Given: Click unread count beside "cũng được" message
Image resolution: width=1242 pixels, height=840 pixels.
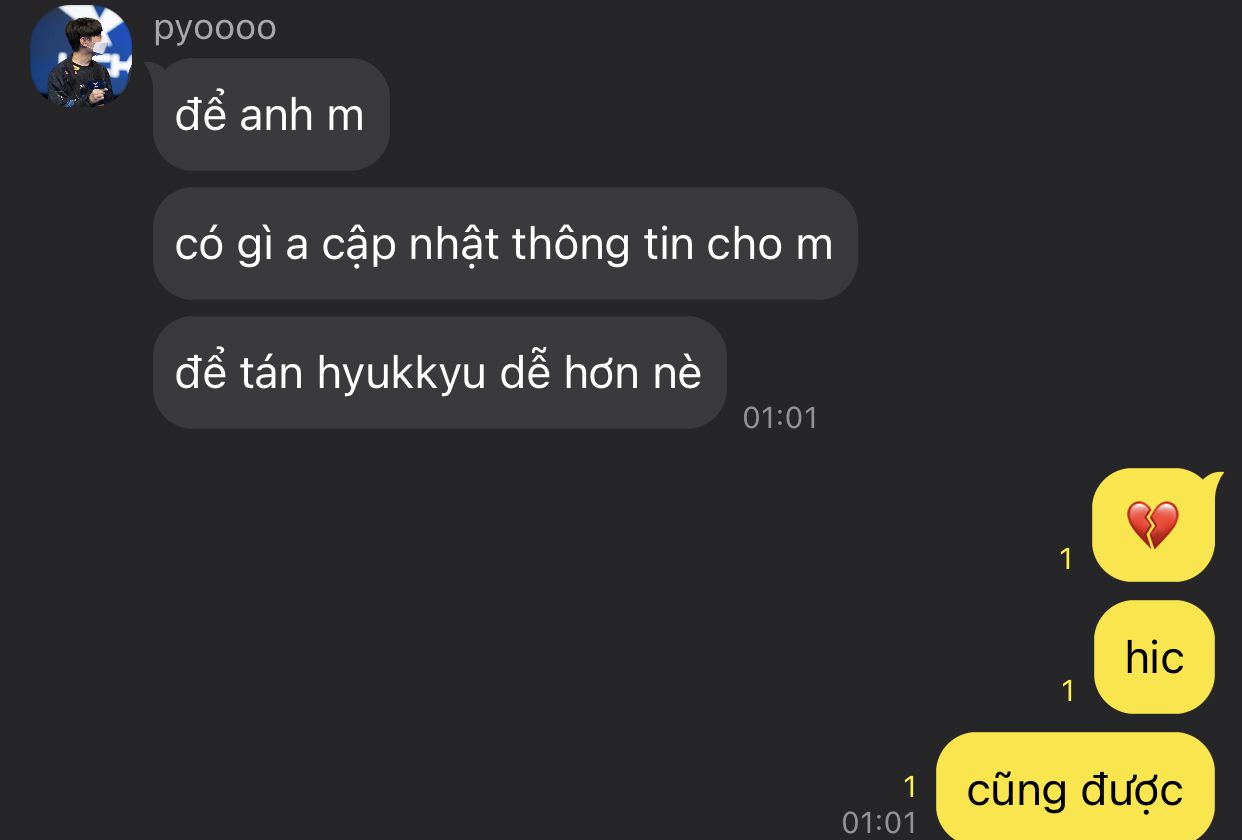Looking at the screenshot, I should click(x=910, y=786).
